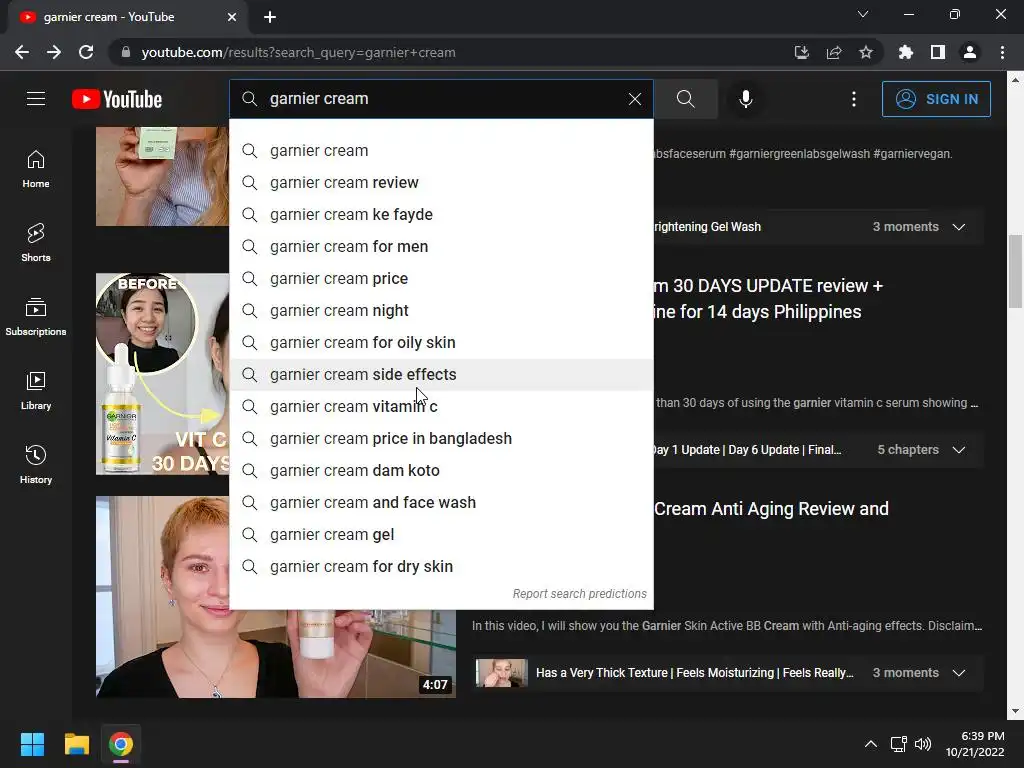Image resolution: width=1024 pixels, height=768 pixels.
Task: Expand the 5 chapters chevron
Action: (959, 449)
